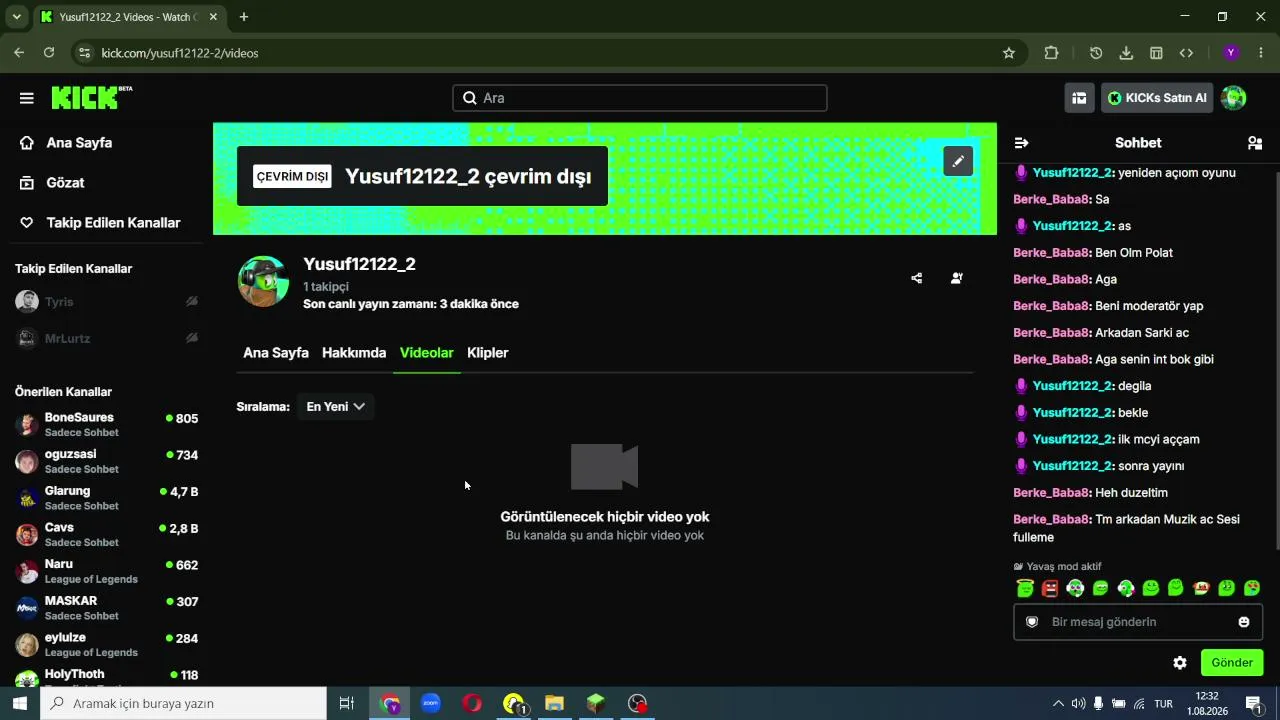The height and width of the screenshot is (720, 1280).
Task: Collapse the Sohbet chat panel
Action: [1021, 143]
